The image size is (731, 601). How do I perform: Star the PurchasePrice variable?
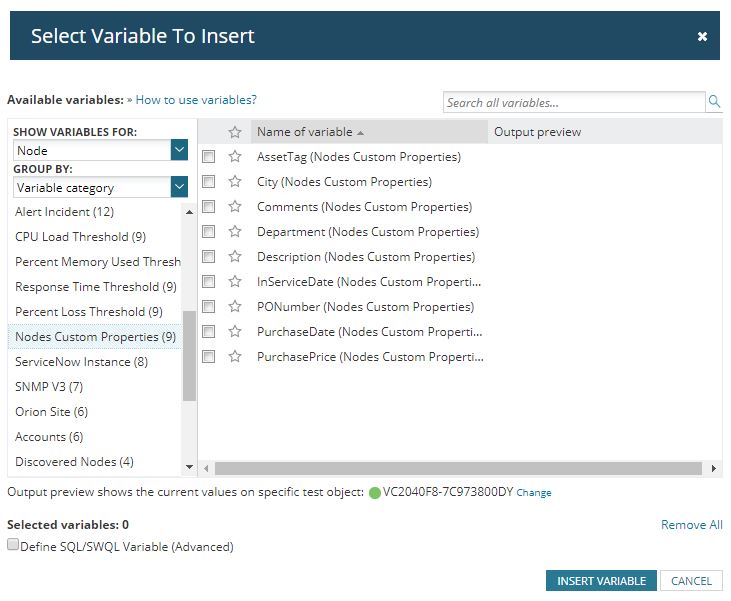click(x=235, y=357)
